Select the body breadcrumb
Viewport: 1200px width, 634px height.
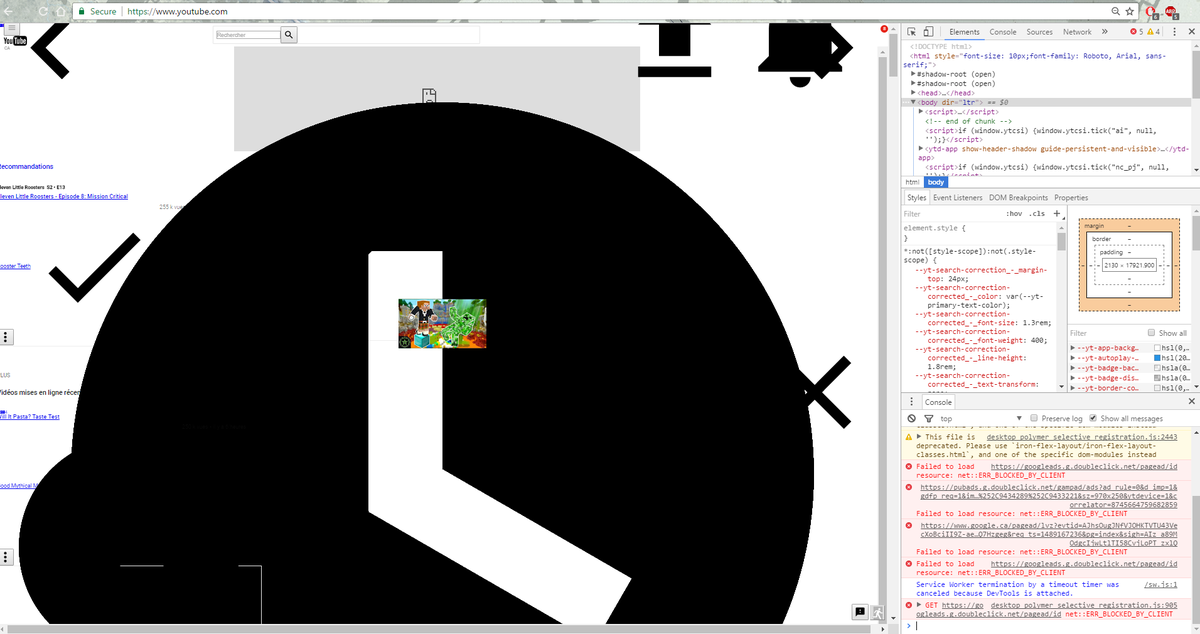[x=935, y=182]
